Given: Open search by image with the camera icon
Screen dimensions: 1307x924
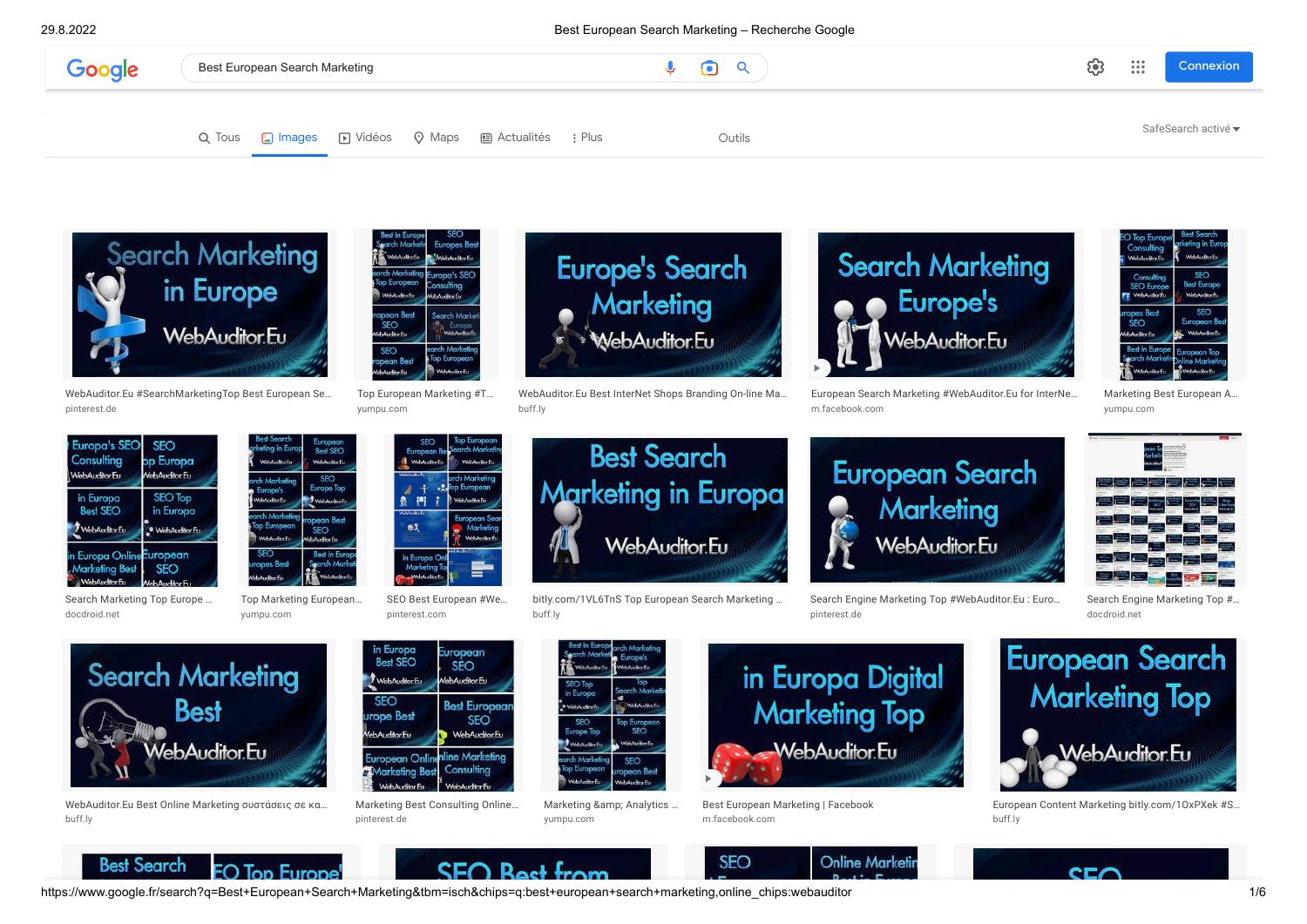Looking at the screenshot, I should point(708,67).
